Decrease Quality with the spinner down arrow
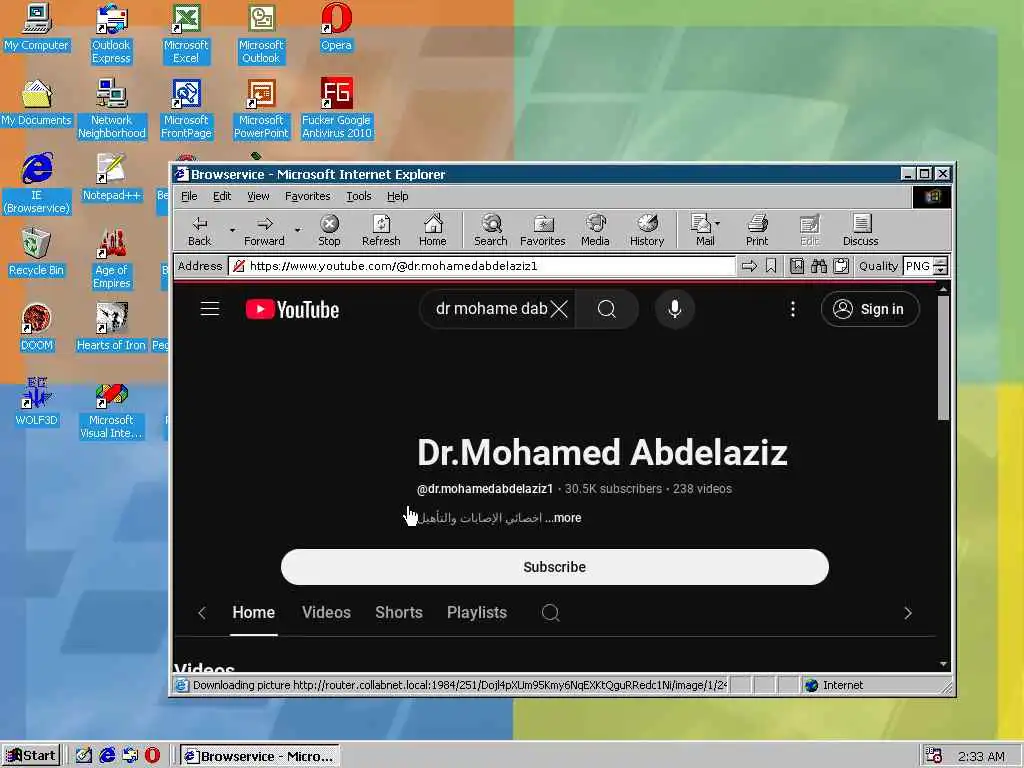 [x=940, y=270]
